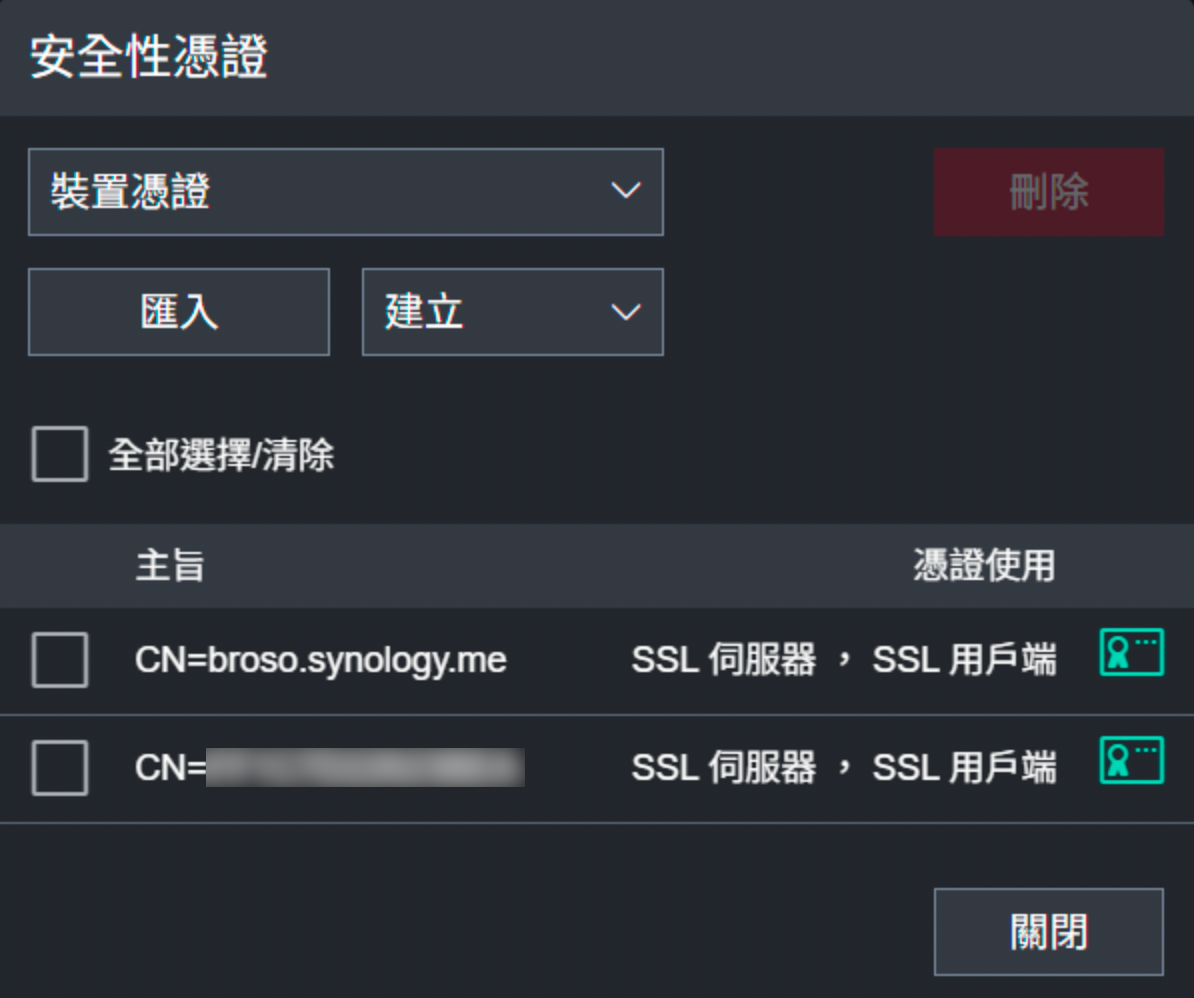The image size is (1194, 998).
Task: Click the 全部選擇/清除 label text
Action: coord(221,456)
